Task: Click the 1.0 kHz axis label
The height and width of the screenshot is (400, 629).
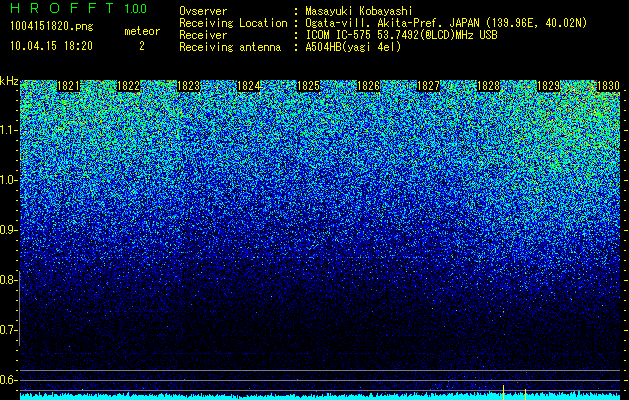Action: click(9, 180)
